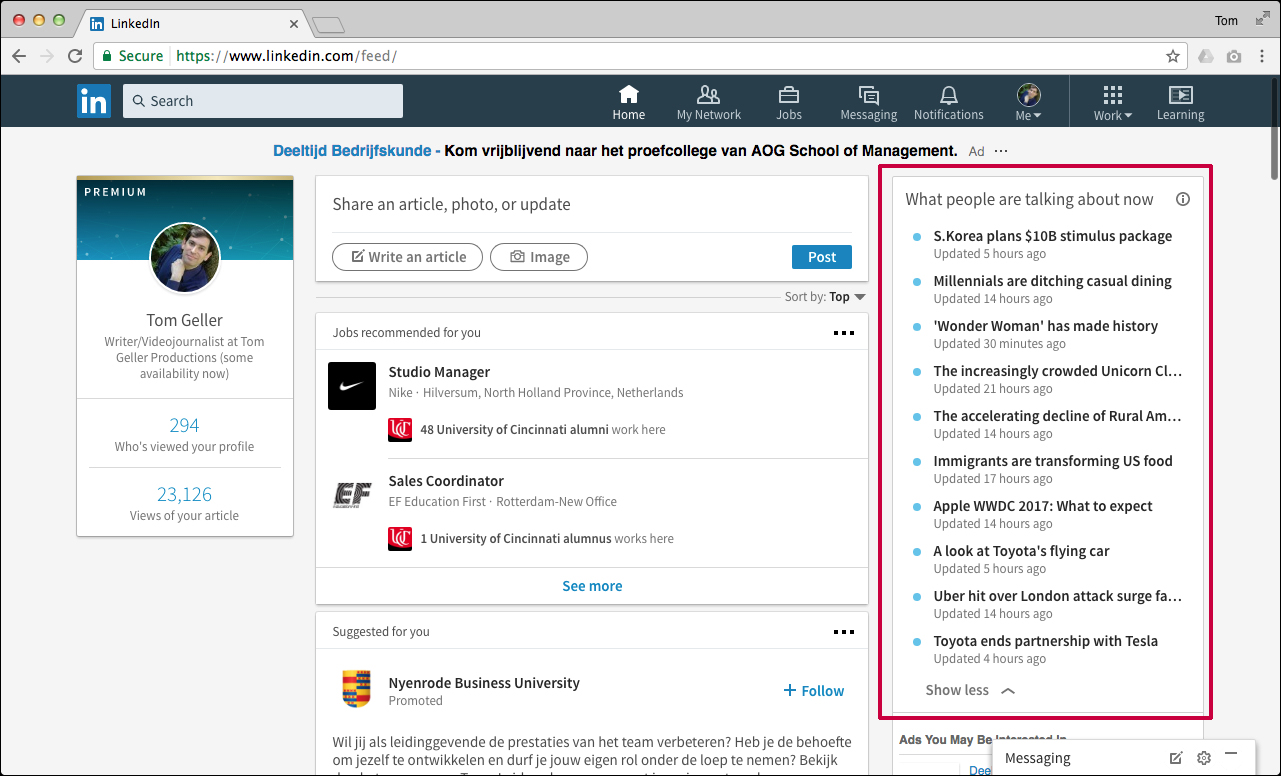The height and width of the screenshot is (776, 1281).
Task: Read The increasingly crowded Unicorn story
Action: 1058,371
